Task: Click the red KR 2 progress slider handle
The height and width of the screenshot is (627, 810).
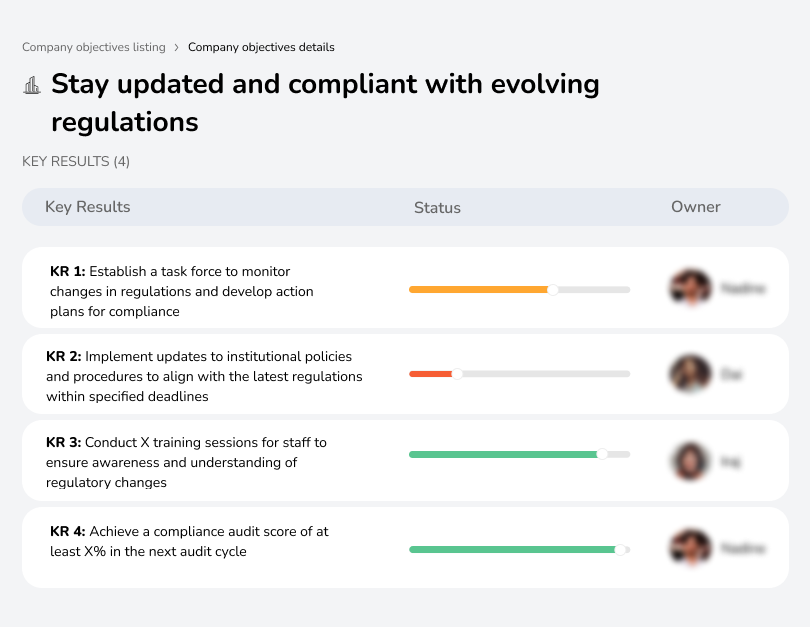Action: [x=457, y=374]
